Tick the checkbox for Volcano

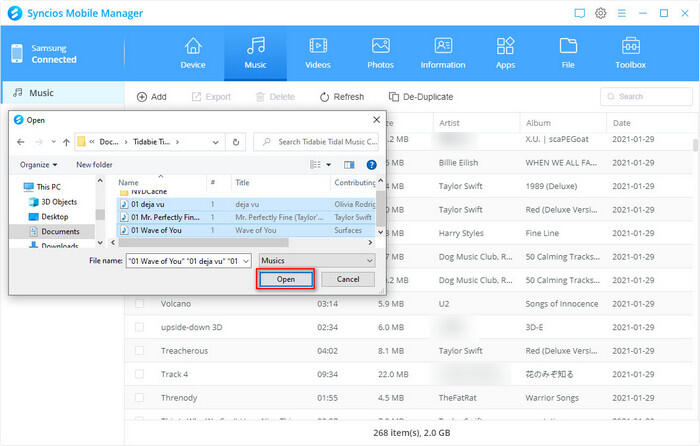(x=140, y=304)
